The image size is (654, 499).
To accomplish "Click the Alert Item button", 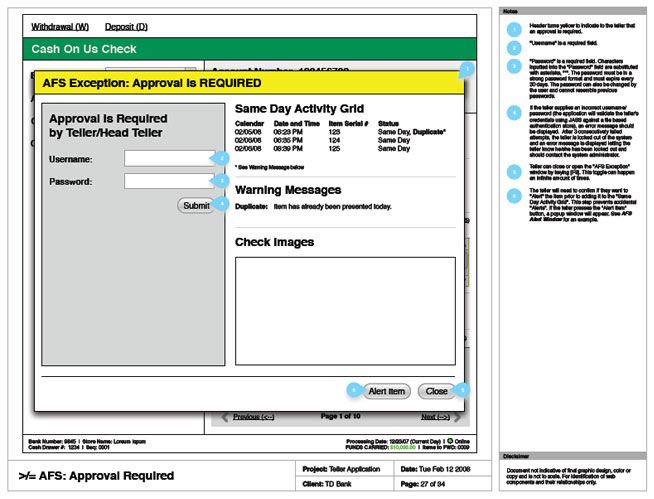I will [386, 391].
